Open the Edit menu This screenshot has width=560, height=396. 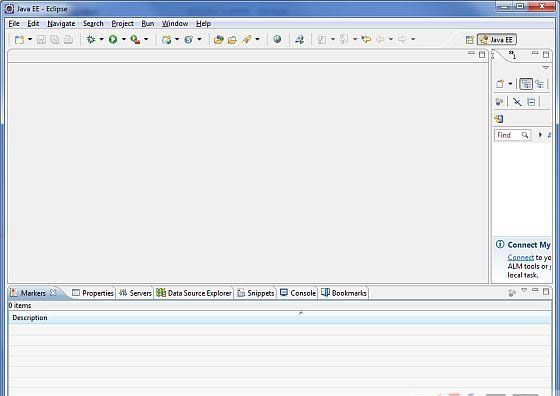(33, 24)
